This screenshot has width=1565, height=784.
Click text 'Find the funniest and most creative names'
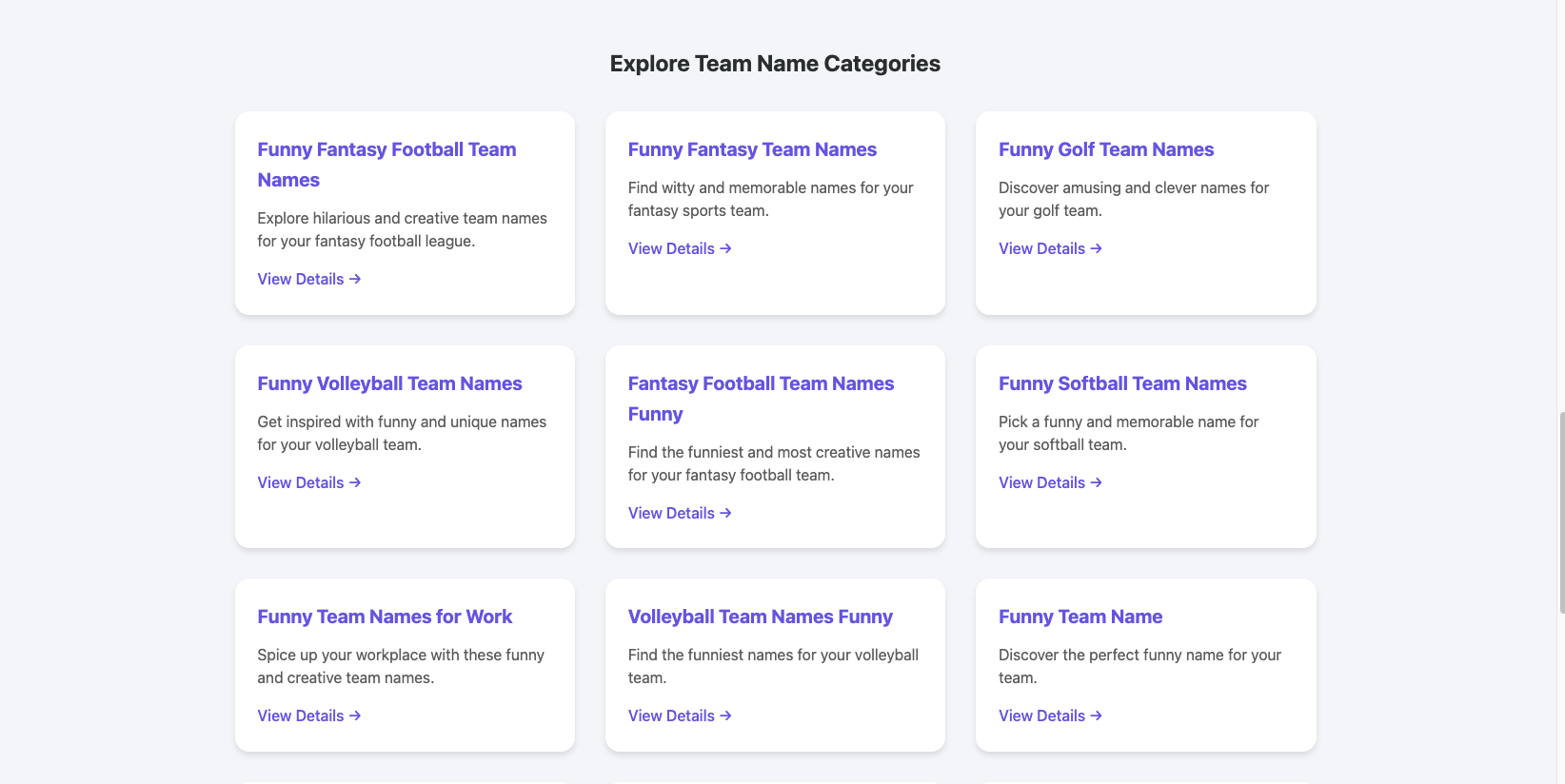pos(774,452)
